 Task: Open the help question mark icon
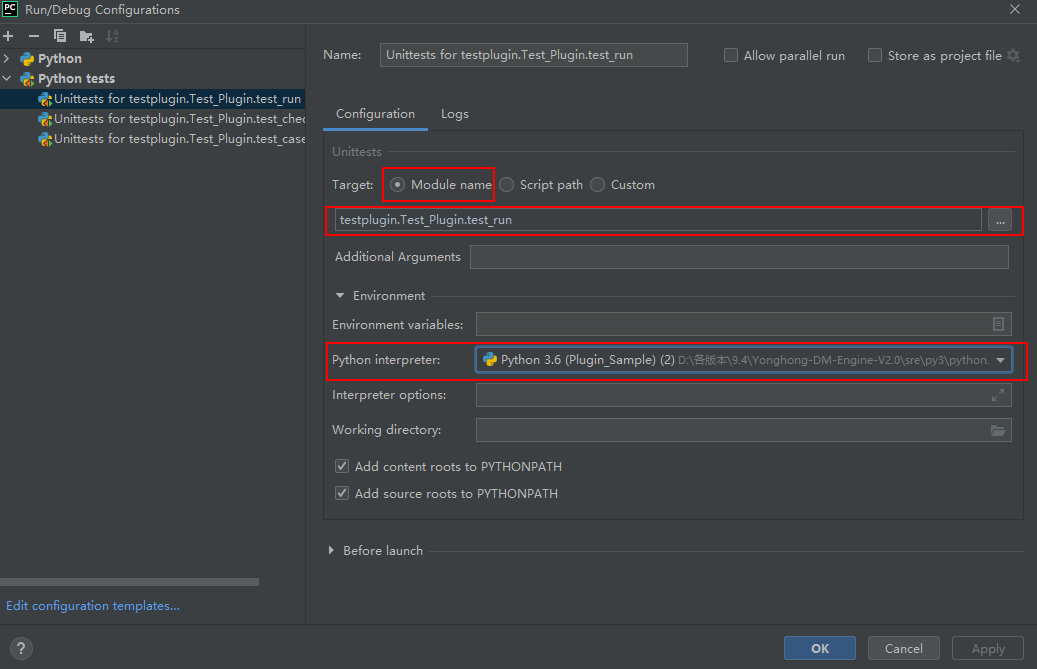22,648
